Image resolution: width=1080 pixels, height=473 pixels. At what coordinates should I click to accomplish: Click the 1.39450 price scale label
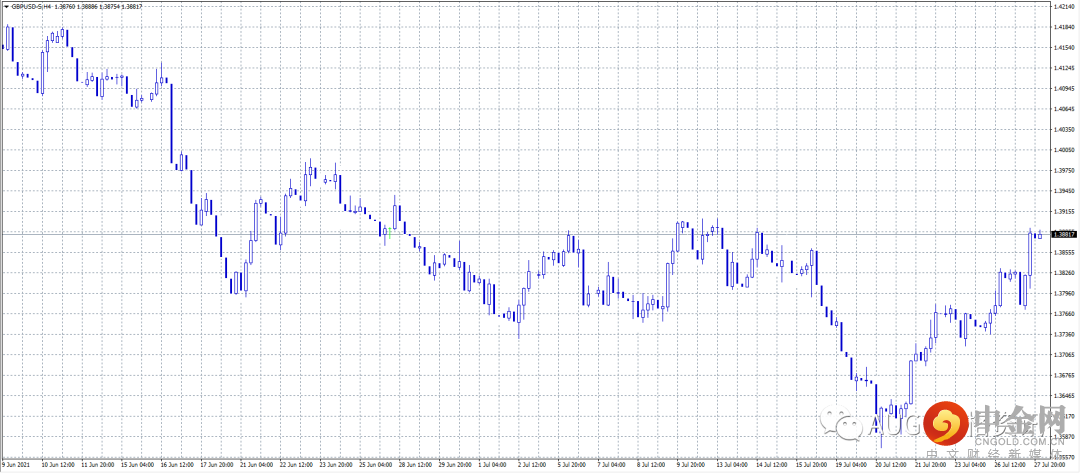pyautogui.click(x=1063, y=191)
